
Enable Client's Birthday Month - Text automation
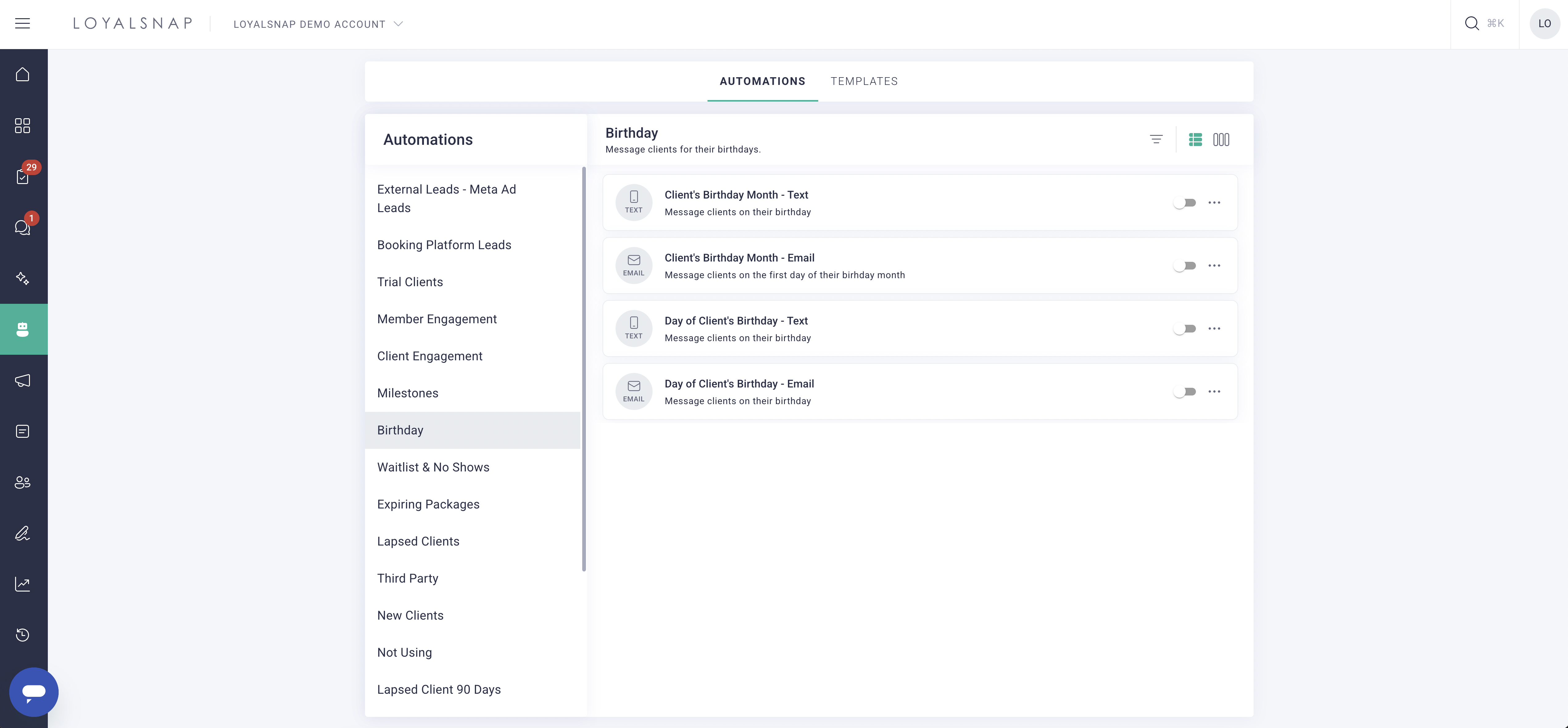[x=1184, y=203]
